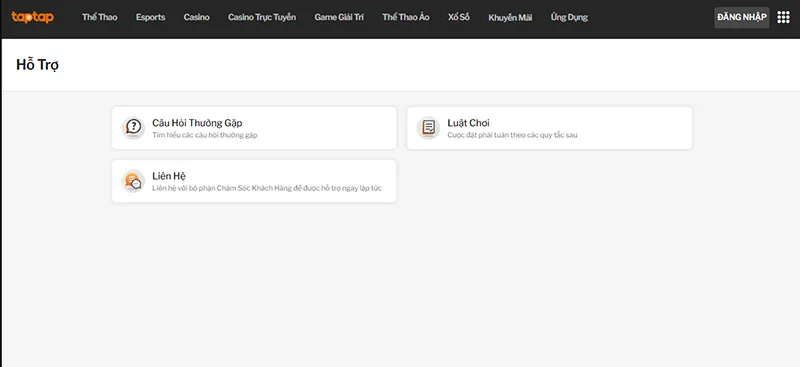Click the question mark FAQ icon
Screen dimensions: 800x367
click(133, 128)
